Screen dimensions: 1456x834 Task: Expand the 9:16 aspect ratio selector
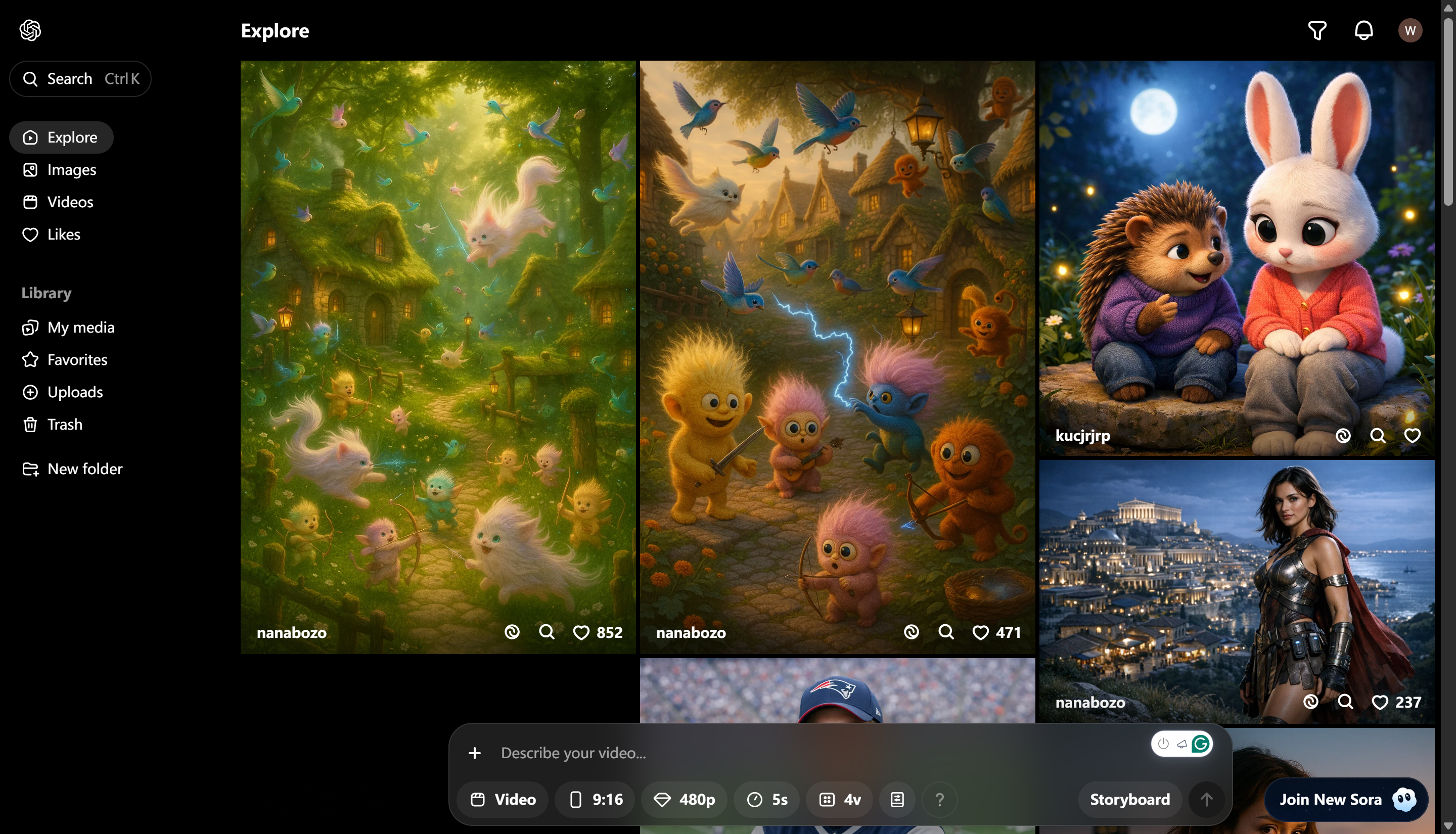click(595, 799)
